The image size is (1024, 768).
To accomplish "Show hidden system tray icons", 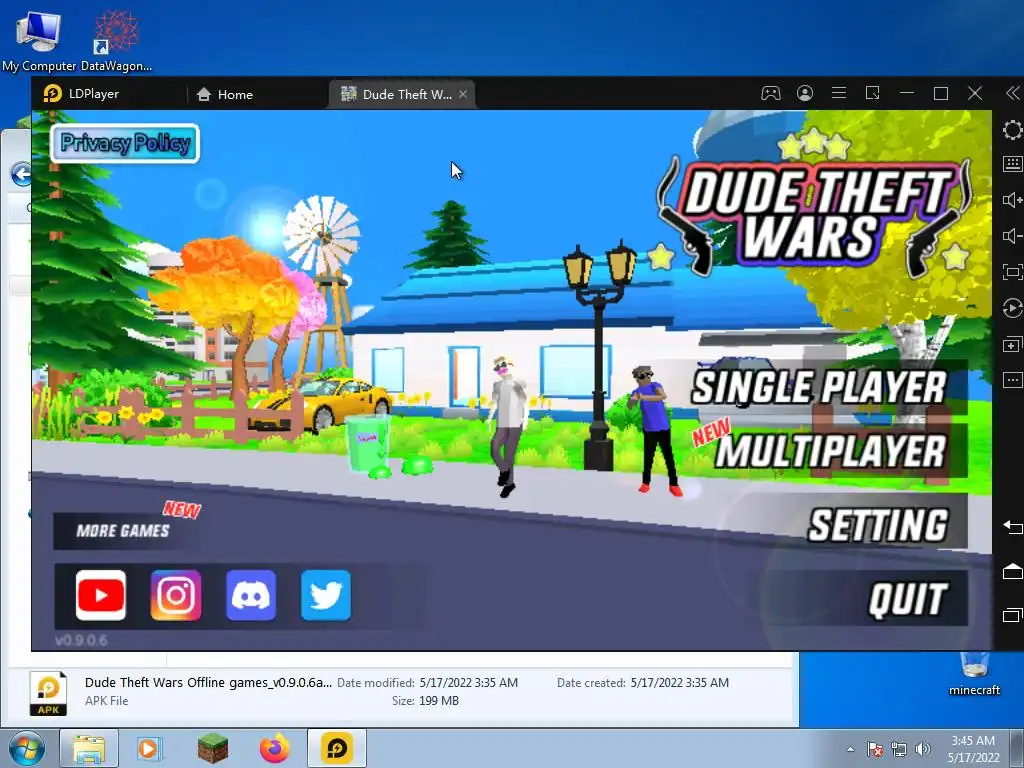I will pos(850,749).
